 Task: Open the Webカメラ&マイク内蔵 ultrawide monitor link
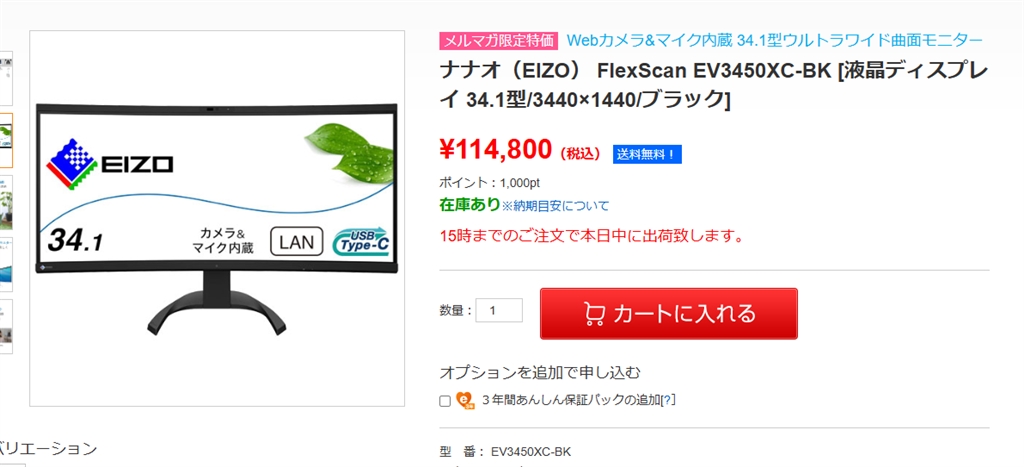pyautogui.click(x=775, y=40)
